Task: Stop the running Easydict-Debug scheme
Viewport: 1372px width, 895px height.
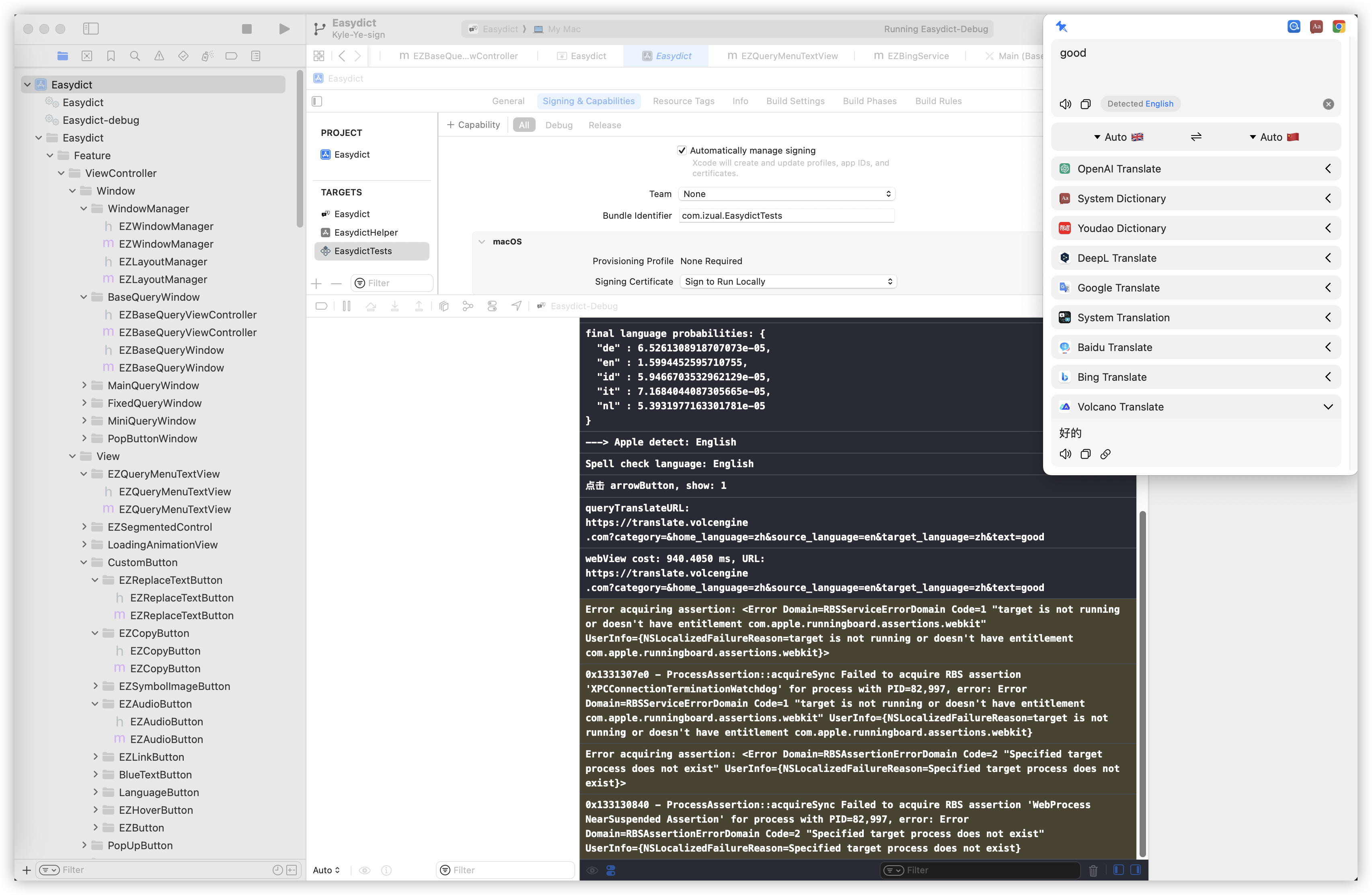Action: point(247,29)
